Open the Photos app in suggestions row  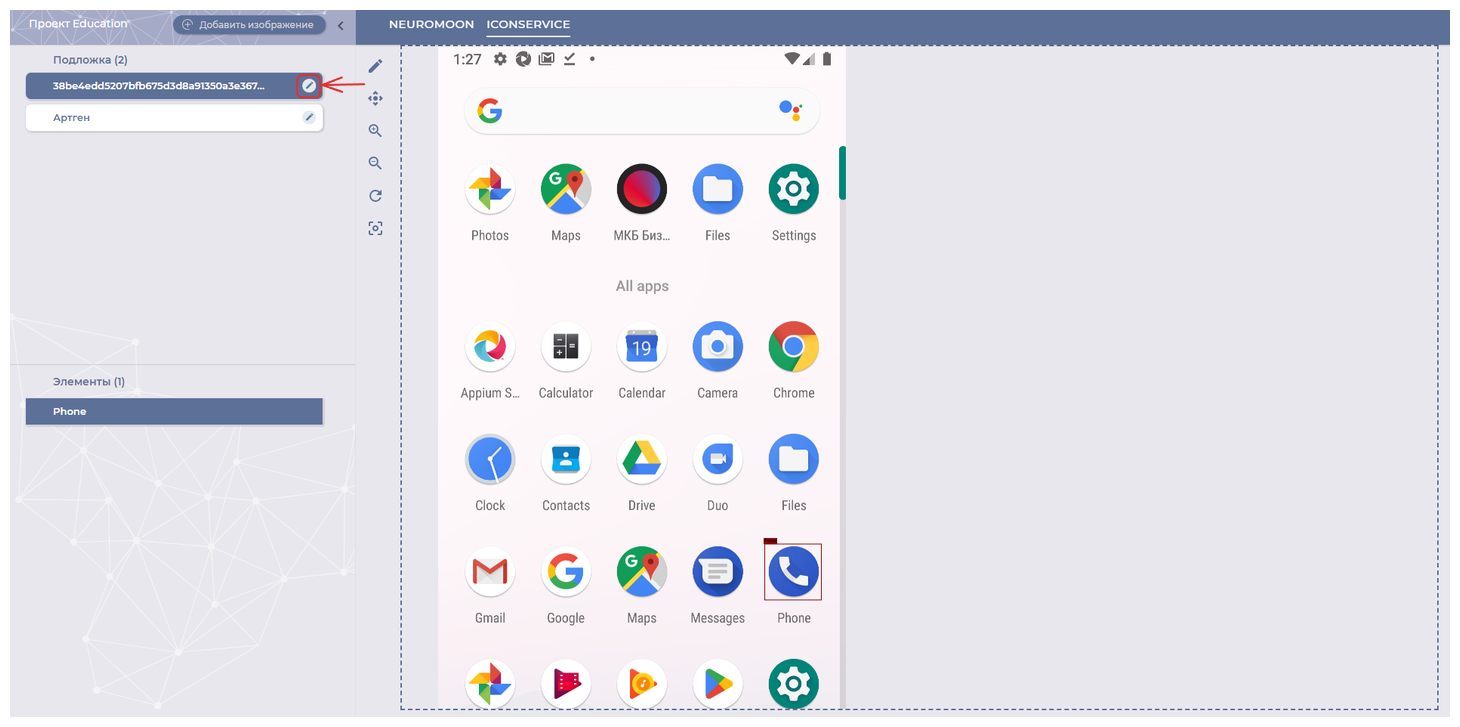point(490,189)
